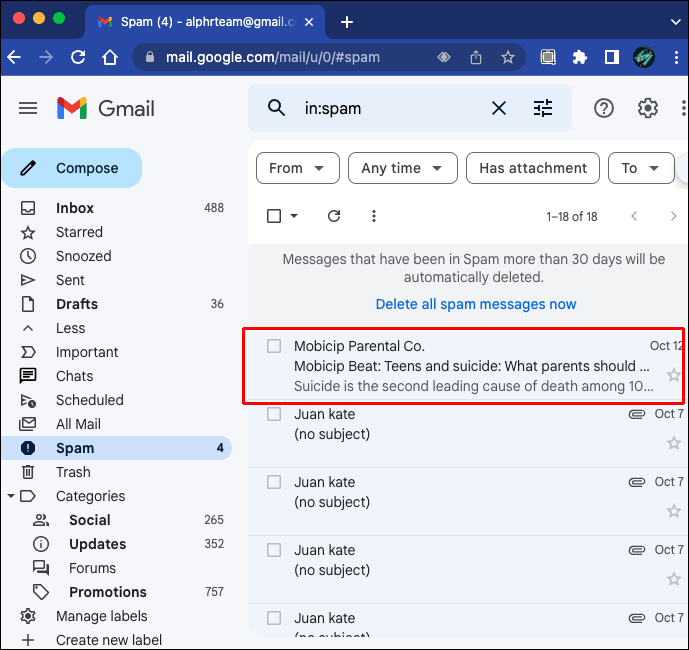The width and height of the screenshot is (689, 650).
Task: Star the second Juan kate email
Action: (x=674, y=511)
